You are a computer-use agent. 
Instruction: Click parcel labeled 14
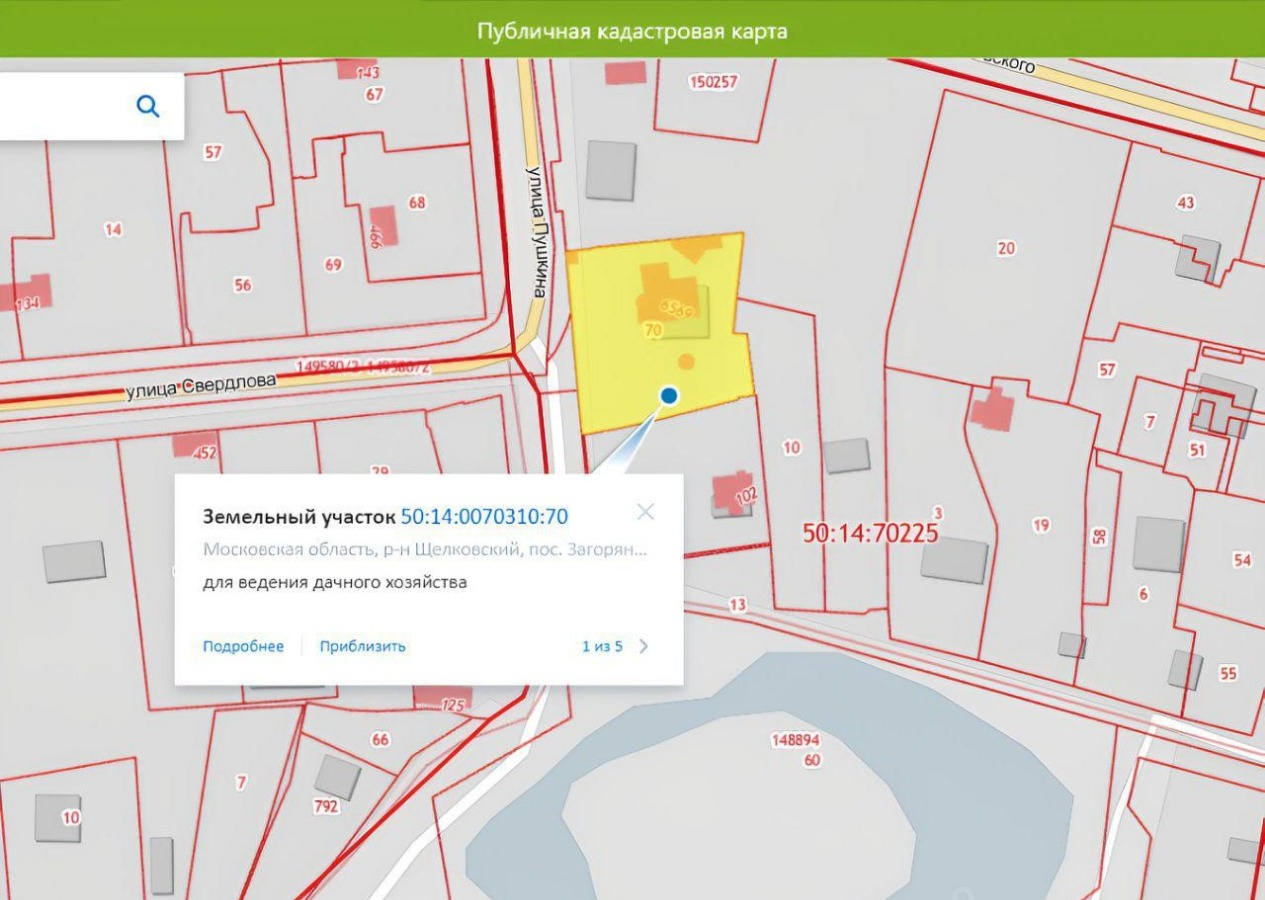[113, 230]
